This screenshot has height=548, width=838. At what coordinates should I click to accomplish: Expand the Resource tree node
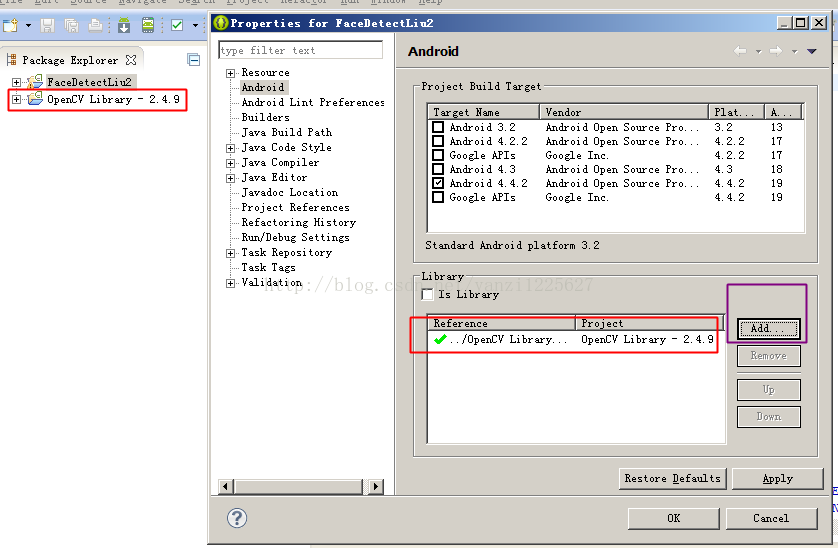[x=230, y=73]
